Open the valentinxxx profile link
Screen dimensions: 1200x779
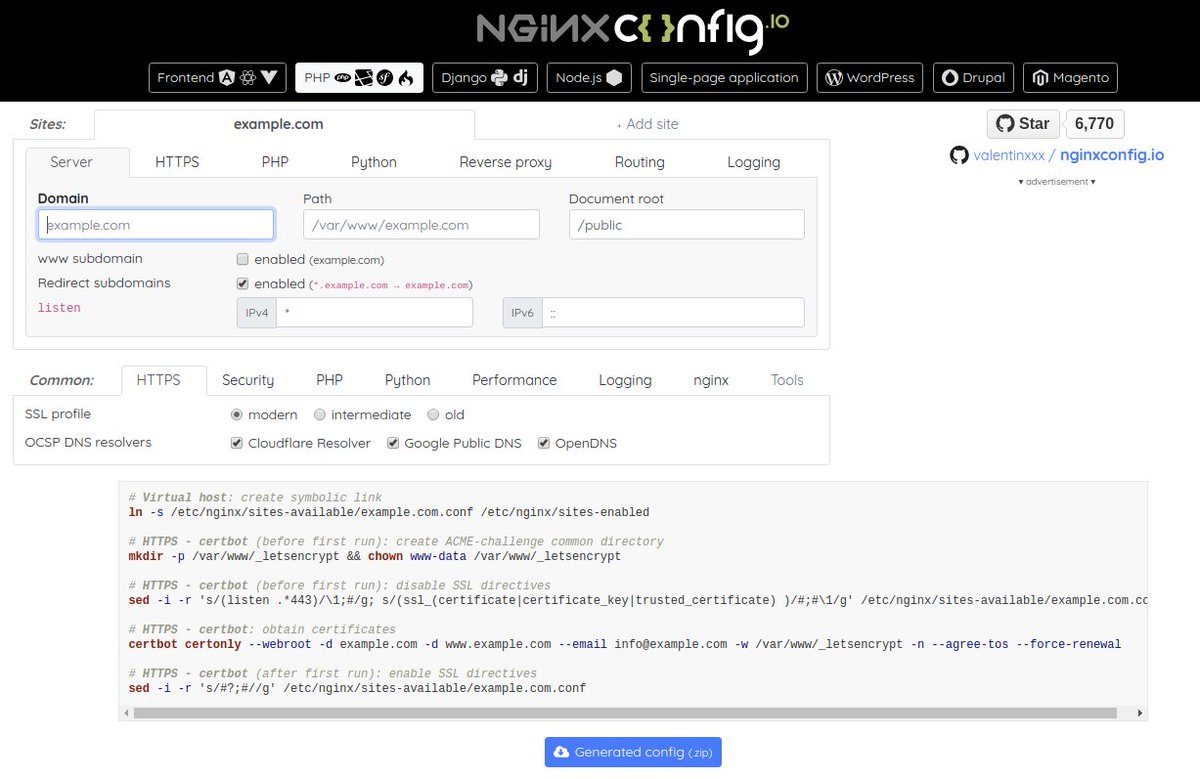(1008, 155)
